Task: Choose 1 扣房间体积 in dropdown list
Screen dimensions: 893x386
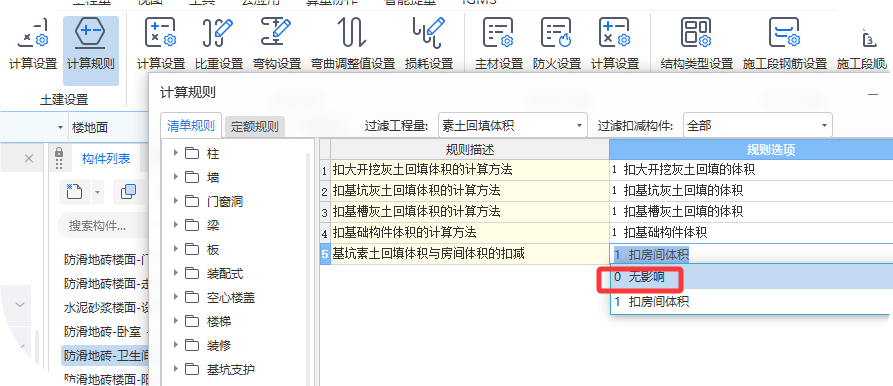Action: click(x=751, y=302)
